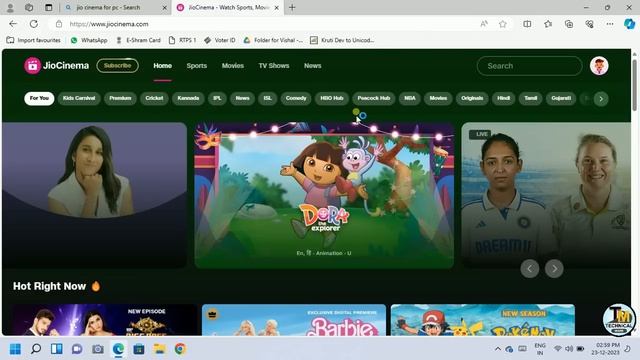
Task: Show hidden system tray icons
Action: [x=498, y=349]
